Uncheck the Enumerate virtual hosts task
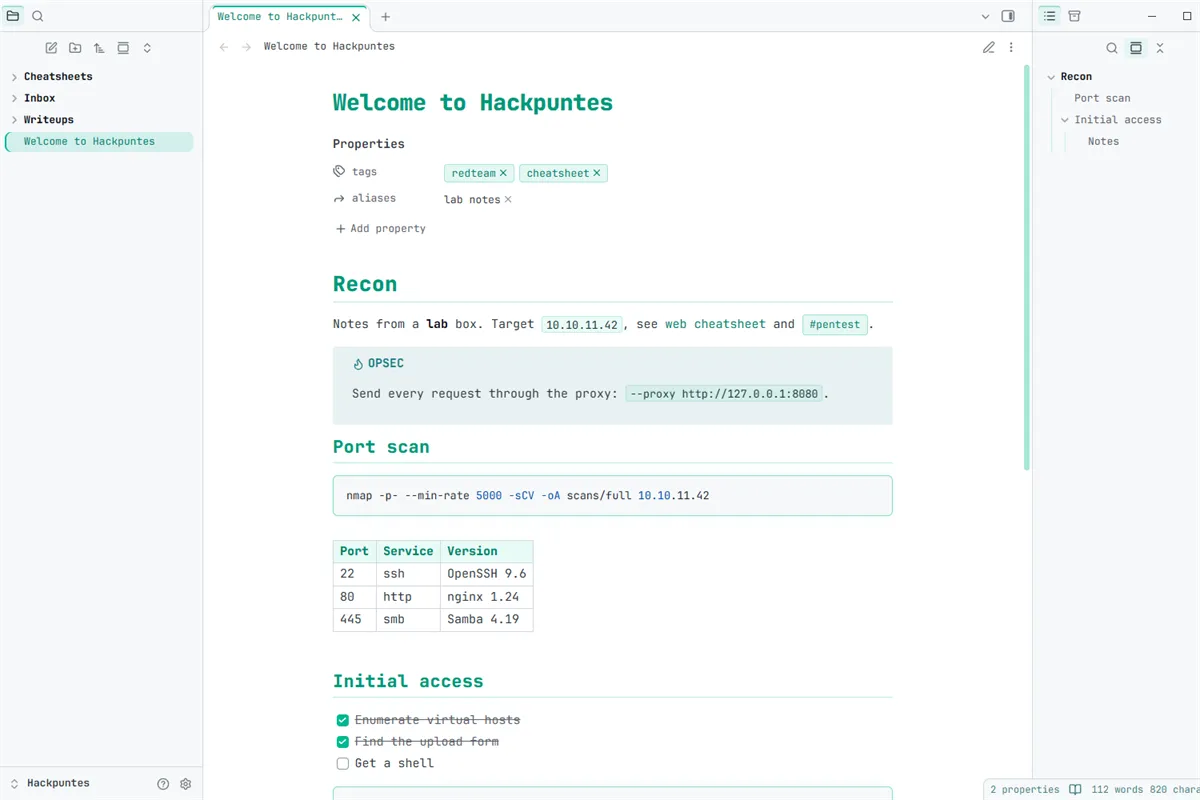This screenshot has height=800, width=1200. [343, 720]
